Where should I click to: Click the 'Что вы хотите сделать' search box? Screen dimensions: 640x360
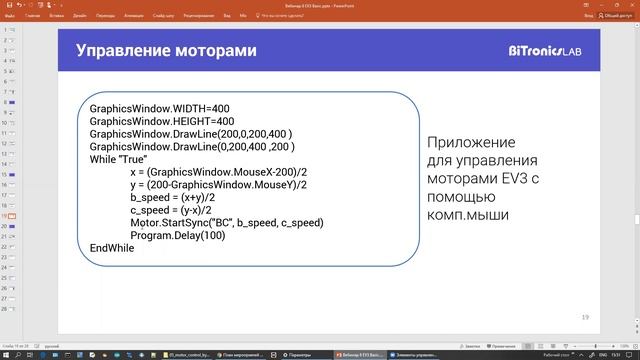click(x=280, y=16)
